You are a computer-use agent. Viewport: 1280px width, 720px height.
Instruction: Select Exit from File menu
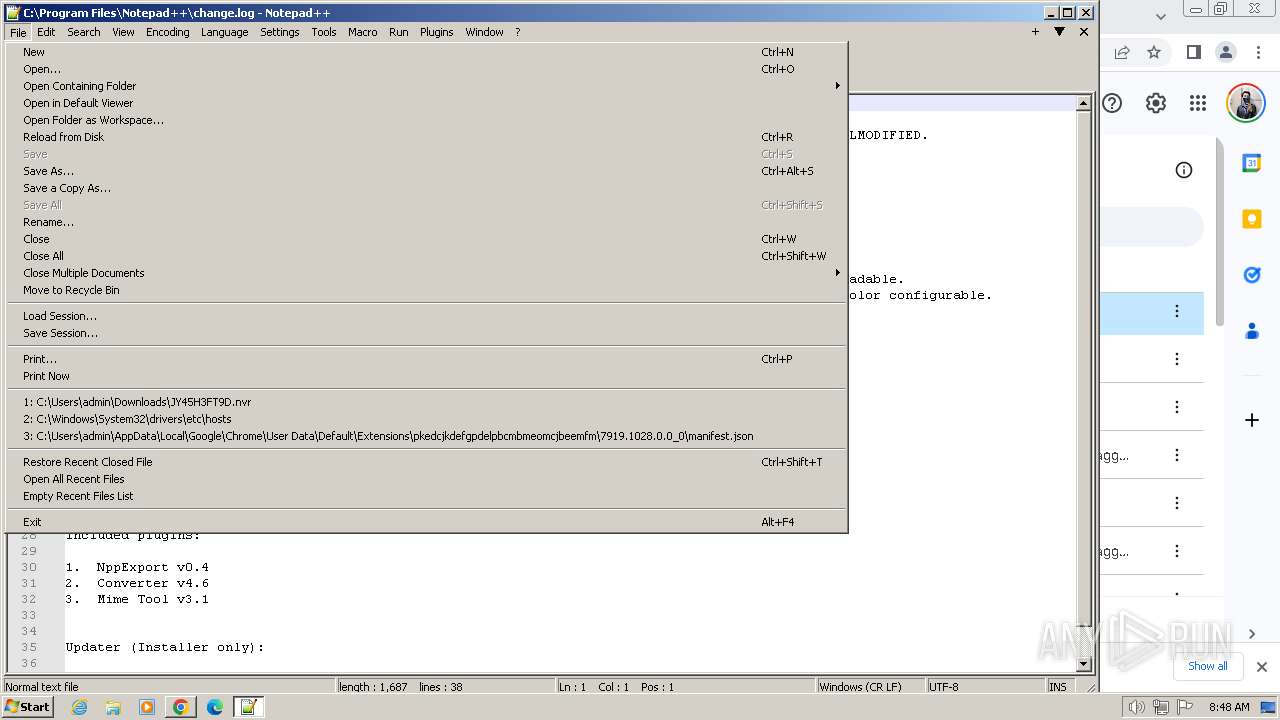pos(427,522)
